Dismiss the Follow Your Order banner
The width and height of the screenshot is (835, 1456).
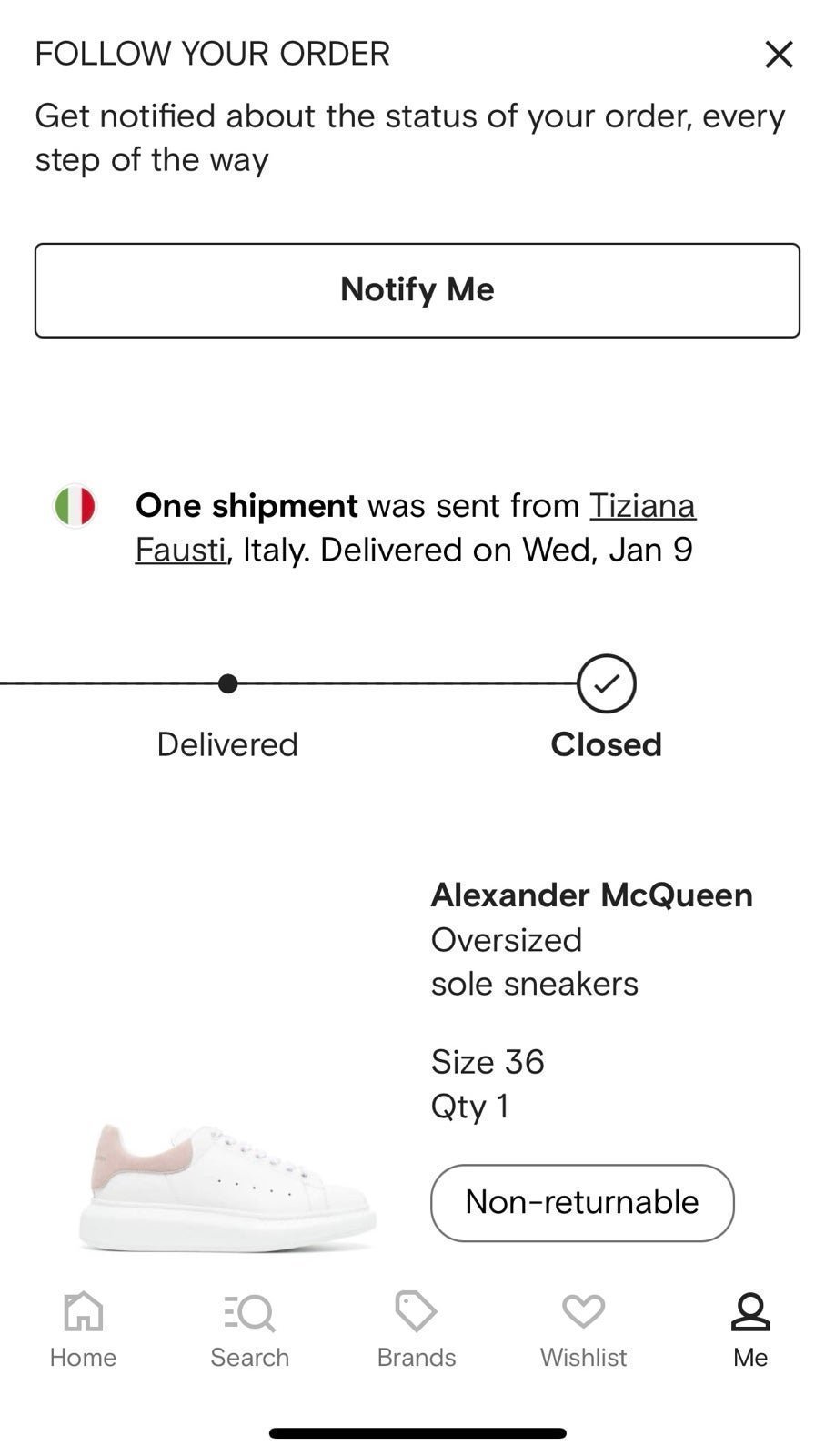coord(779,55)
